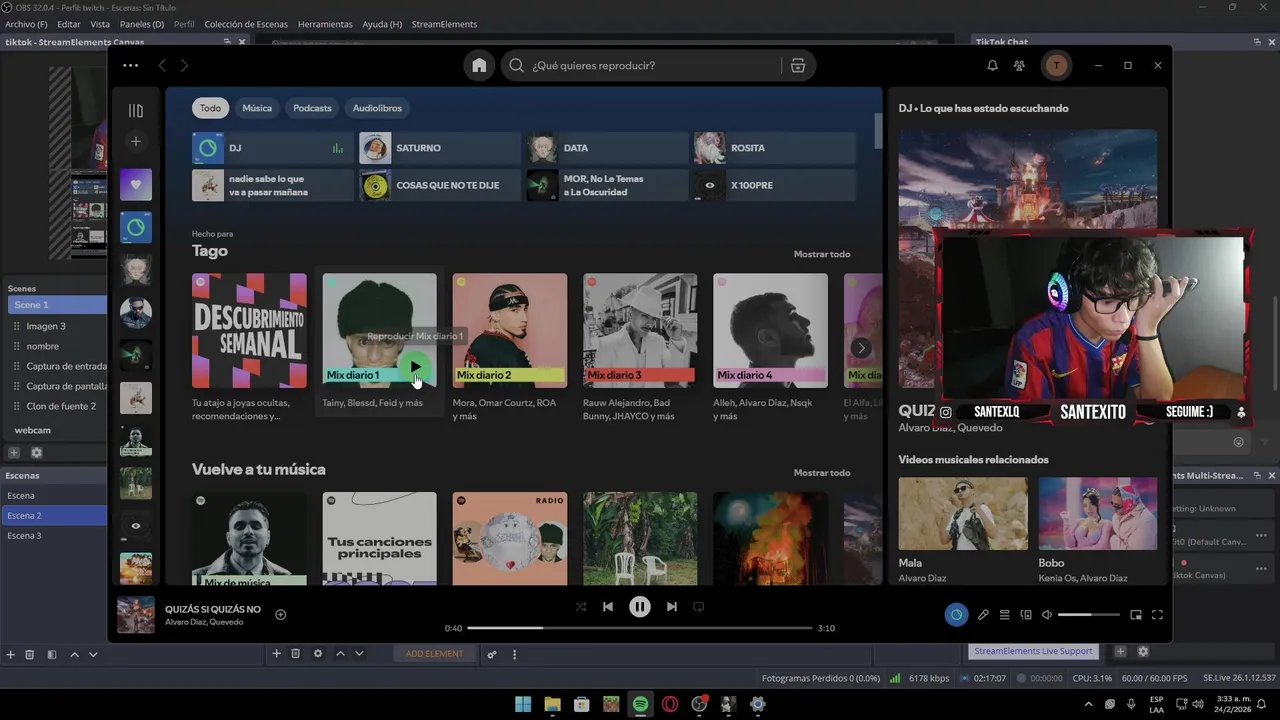
Task: Show all in the Tago section
Action: pos(822,254)
